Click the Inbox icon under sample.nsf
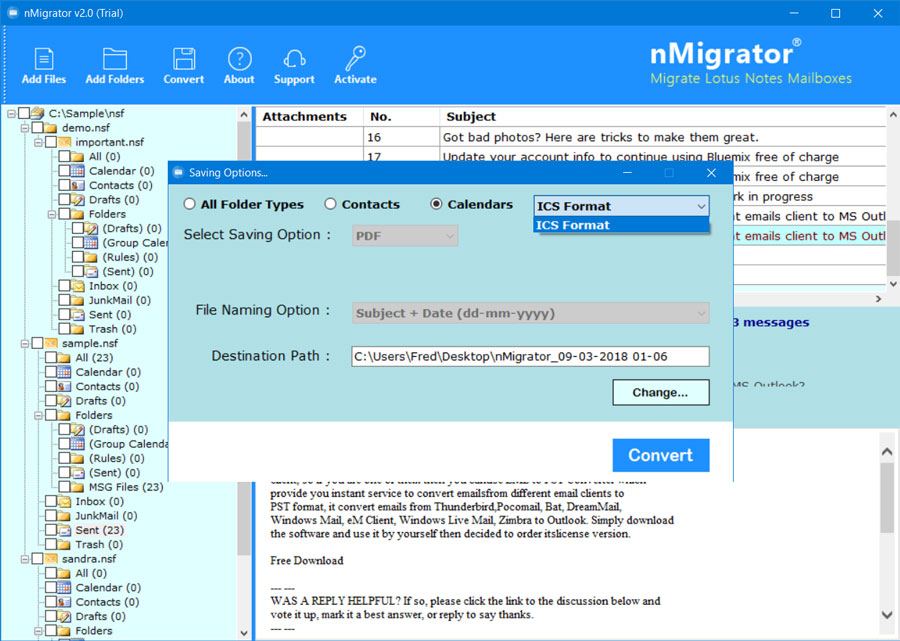 (x=64, y=501)
